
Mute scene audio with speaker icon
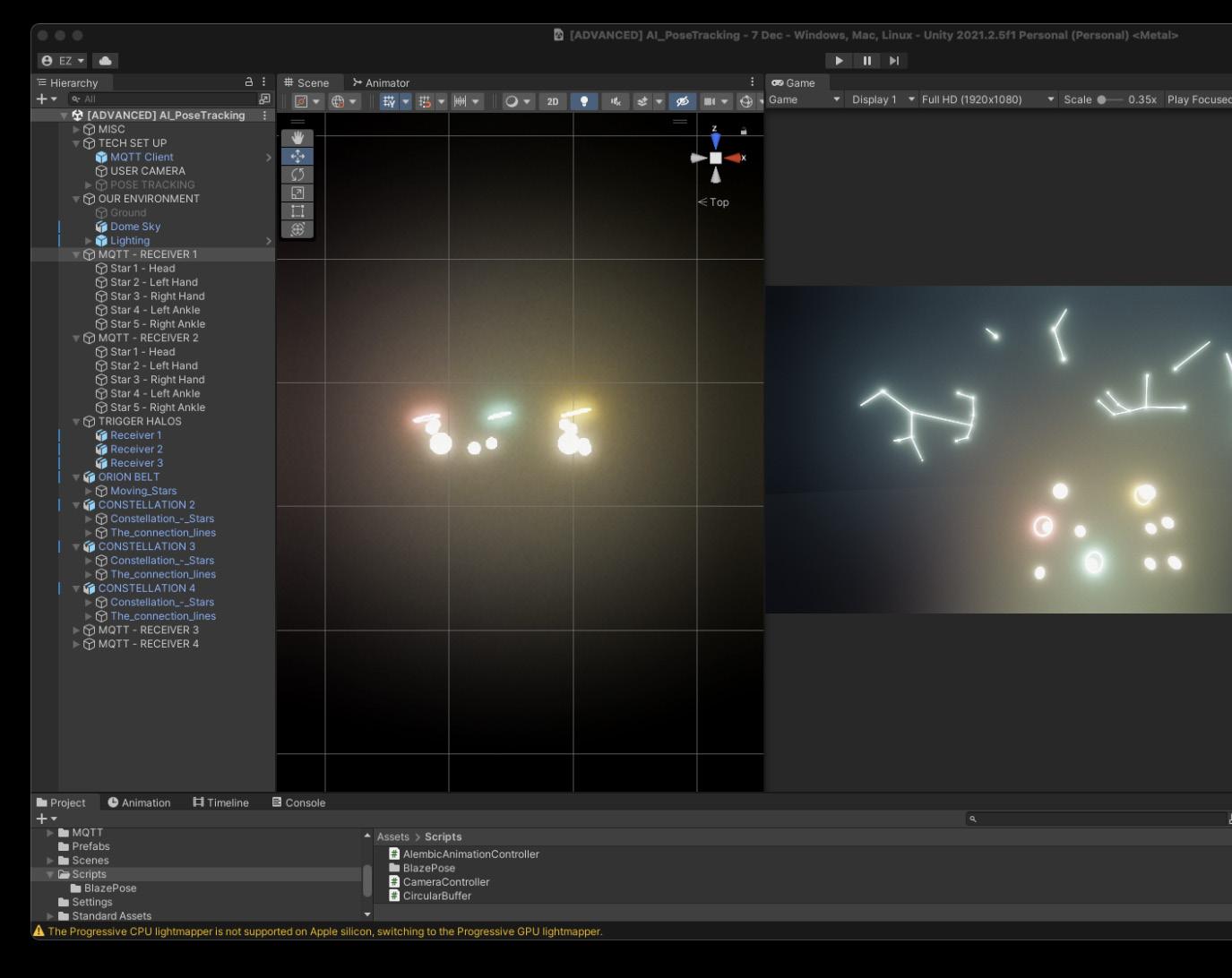[x=616, y=101]
